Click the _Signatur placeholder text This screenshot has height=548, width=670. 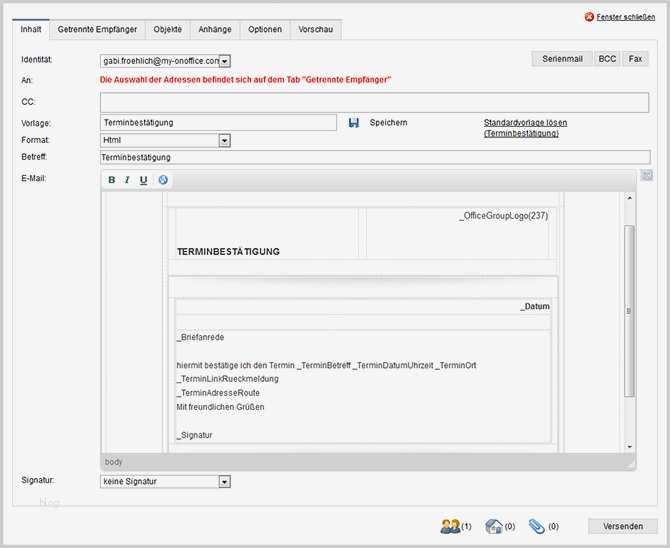[x=194, y=435]
